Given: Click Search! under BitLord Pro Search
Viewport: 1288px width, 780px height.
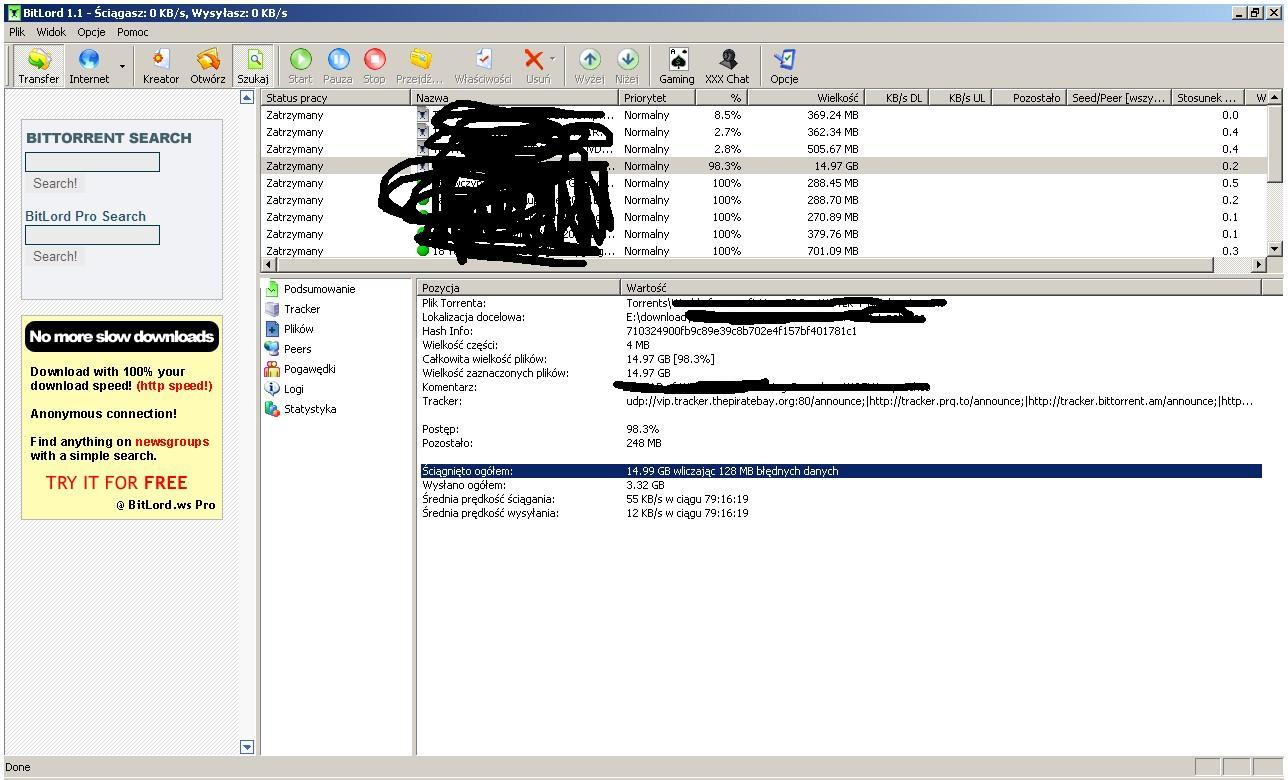Looking at the screenshot, I should pos(55,256).
